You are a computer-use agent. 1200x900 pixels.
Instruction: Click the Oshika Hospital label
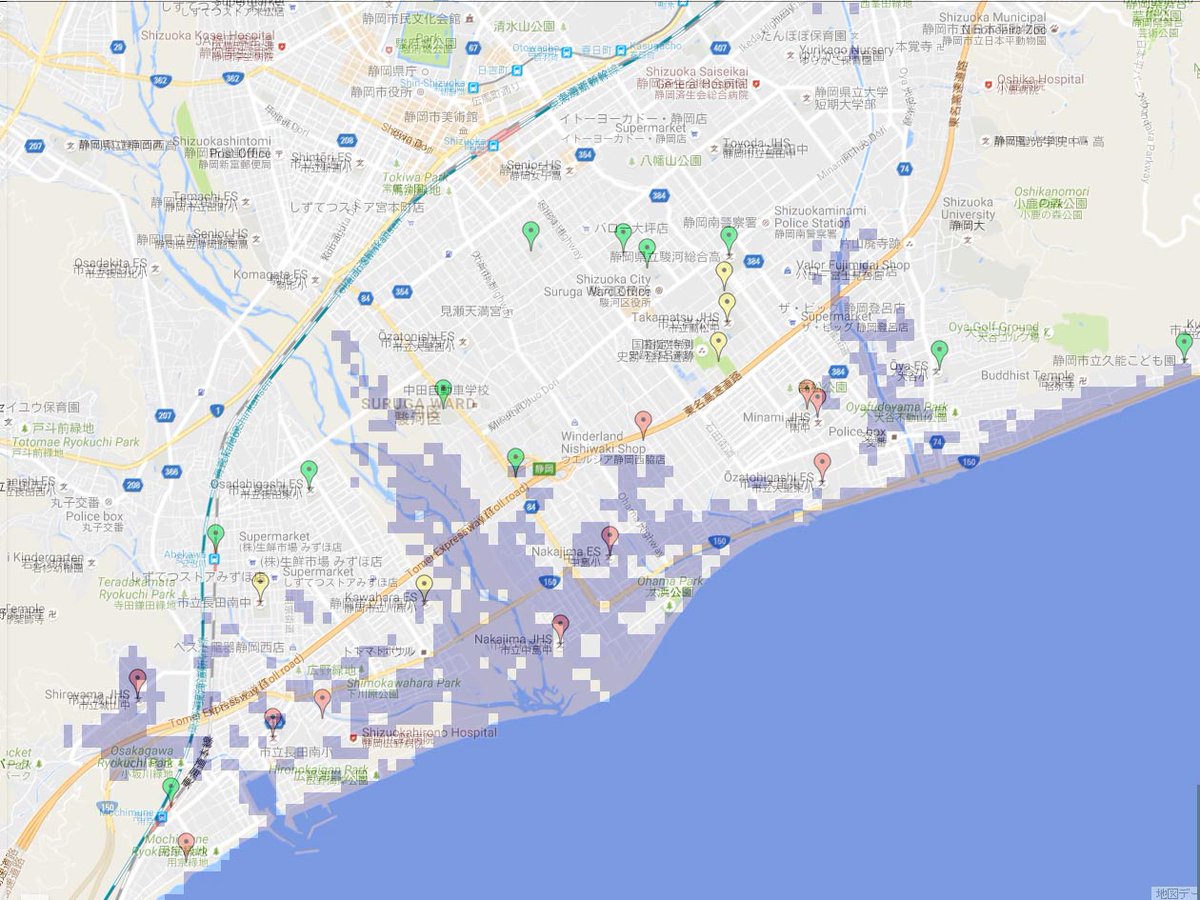1042,79
